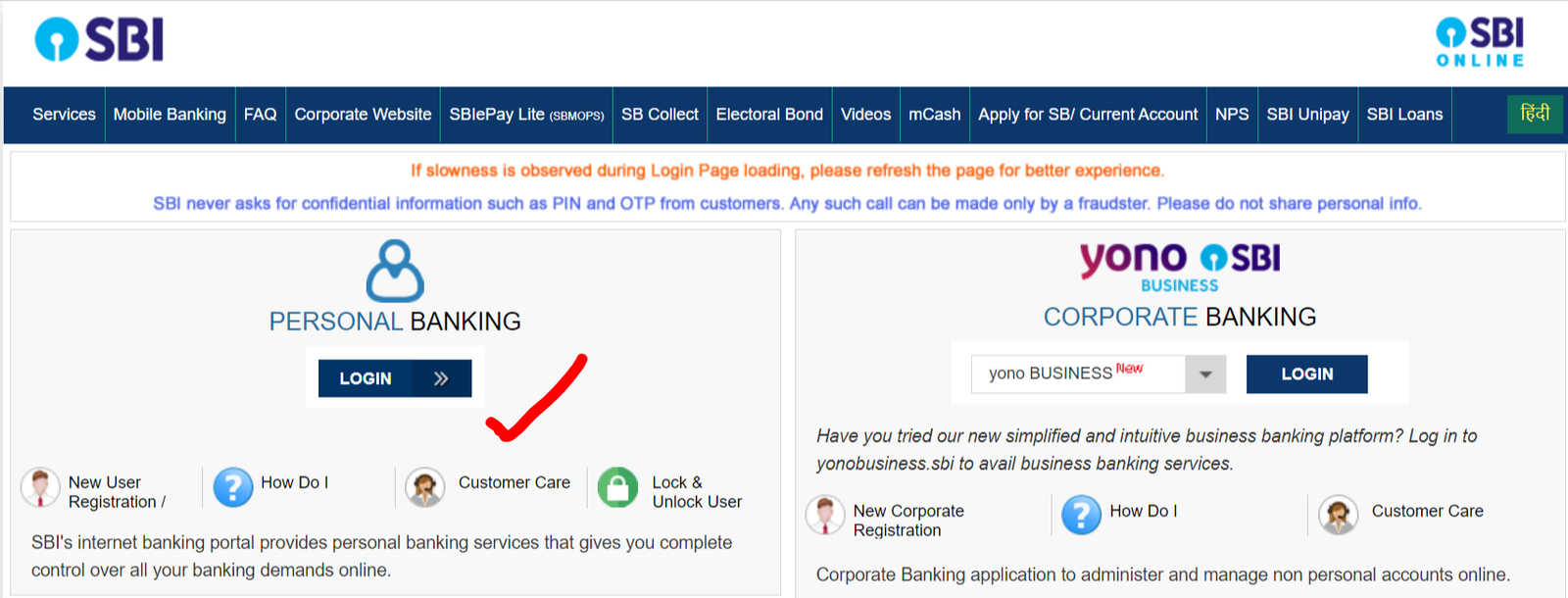Open the corporate banking How Do I link
This screenshot has height=598, width=1568.
click(1143, 511)
